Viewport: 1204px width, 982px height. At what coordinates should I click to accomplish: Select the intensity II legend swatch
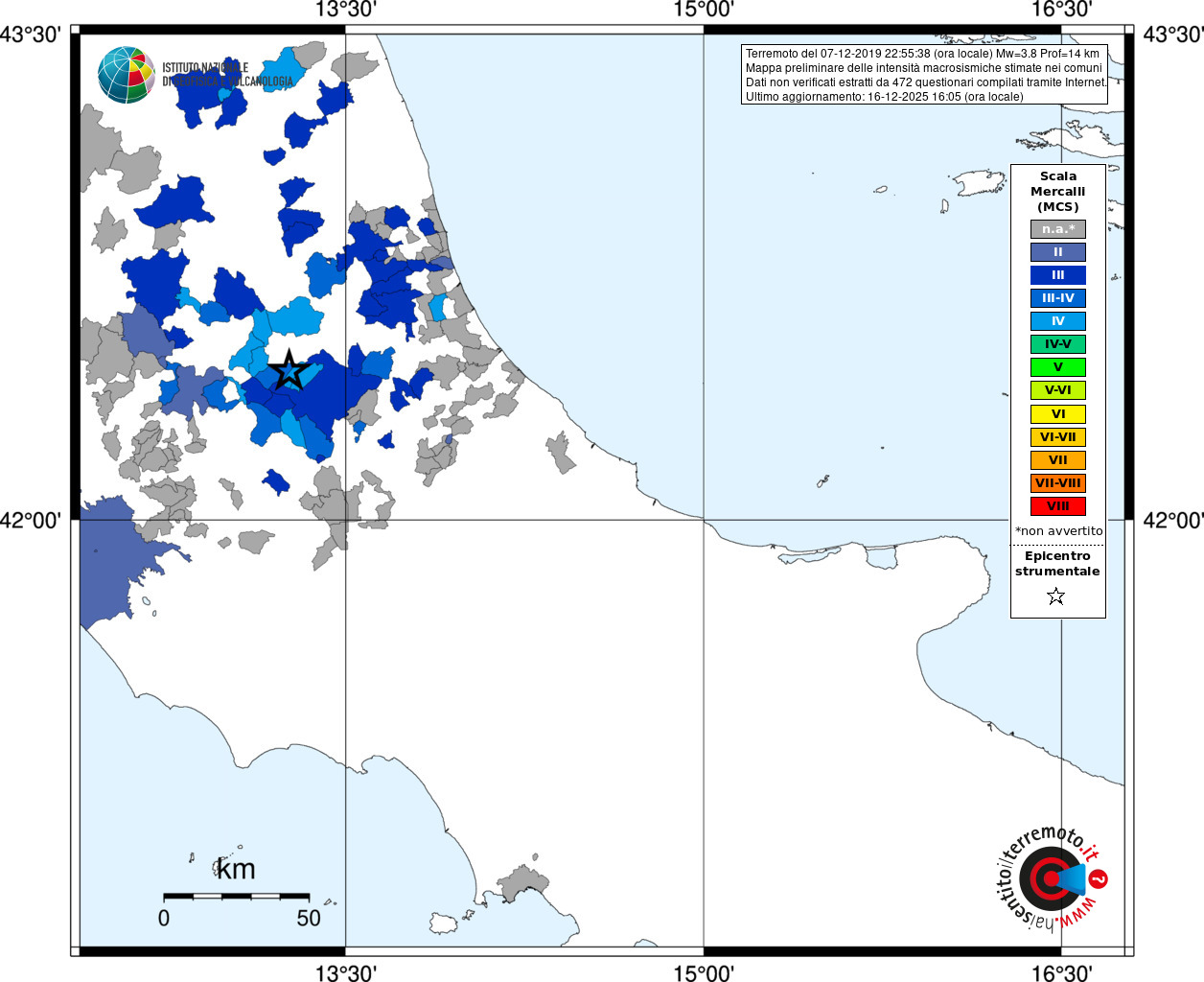click(1058, 252)
